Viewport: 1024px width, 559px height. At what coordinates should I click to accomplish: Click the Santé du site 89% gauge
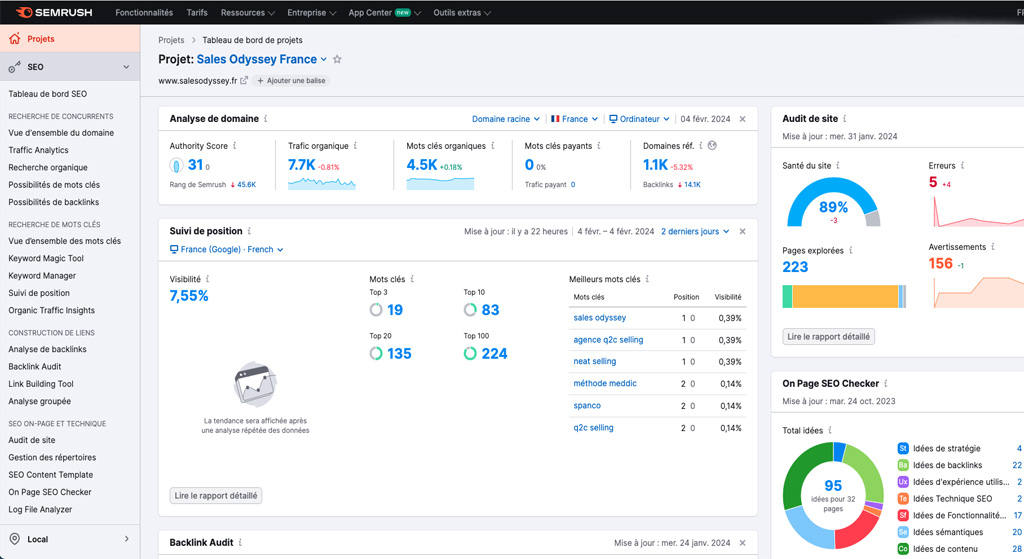point(833,203)
